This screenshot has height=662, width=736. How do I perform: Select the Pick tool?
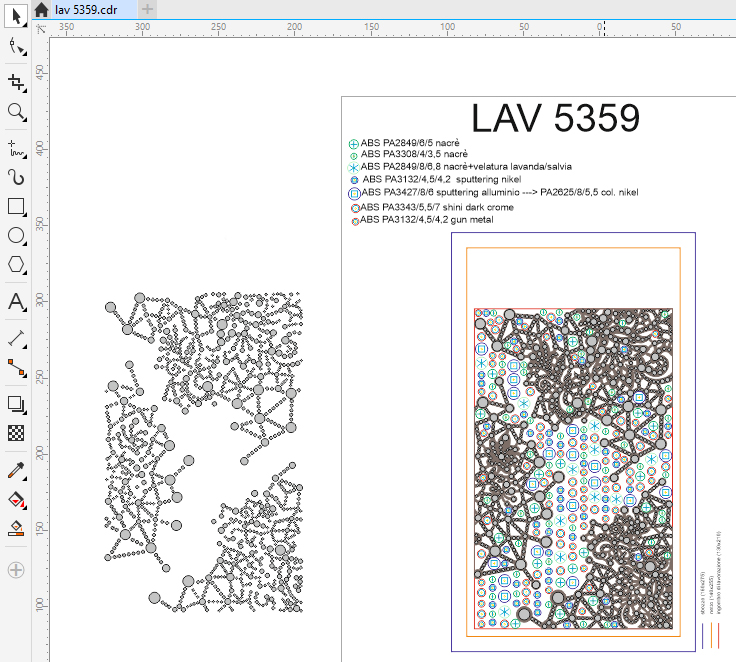tap(16, 15)
